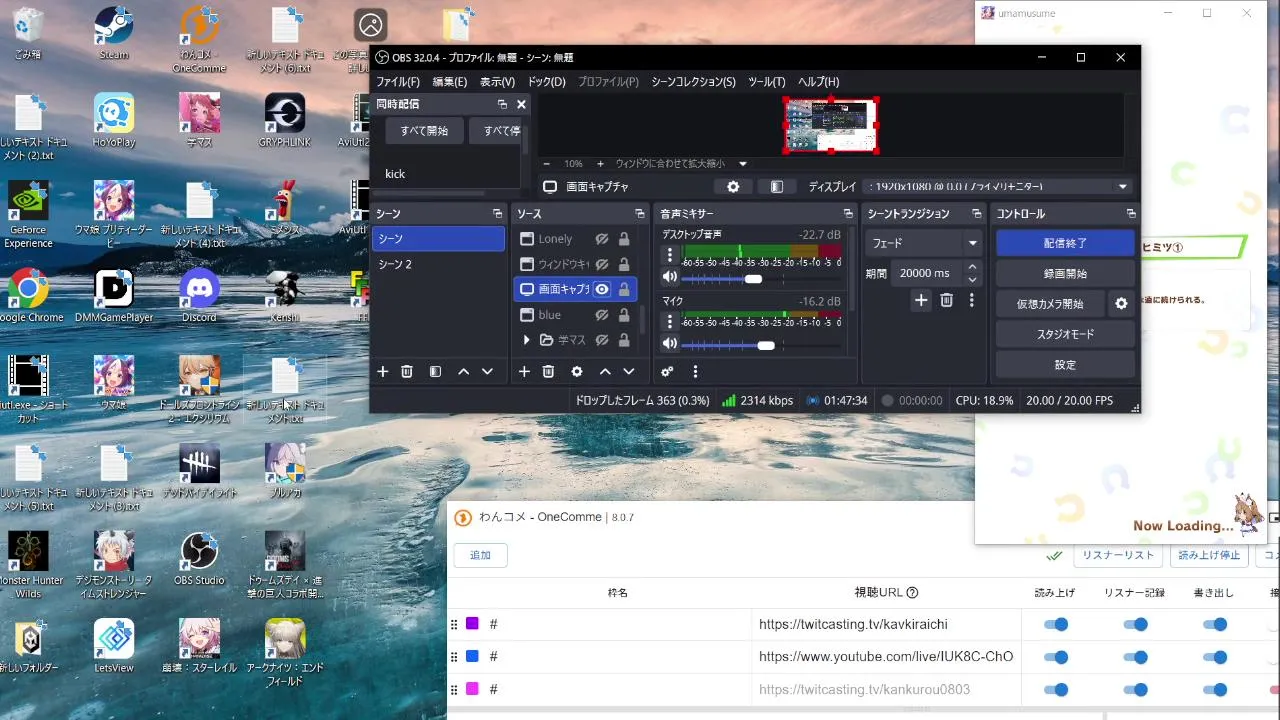Click すべて開始 in multistream dock
Screen dimensions: 1280x720
click(x=424, y=131)
